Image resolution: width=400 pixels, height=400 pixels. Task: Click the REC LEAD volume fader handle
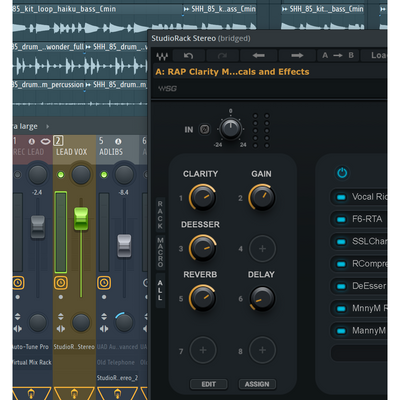pos(38,227)
